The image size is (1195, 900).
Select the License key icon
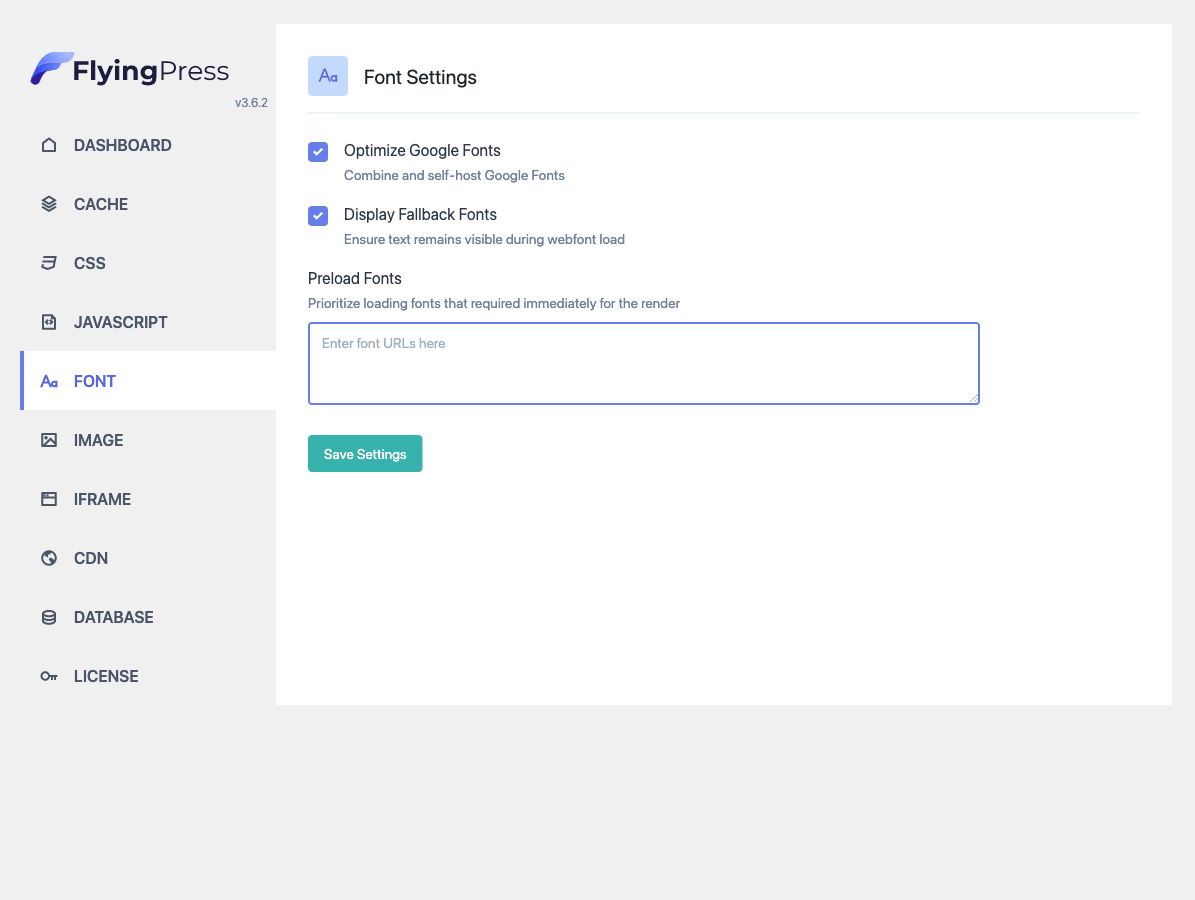[x=49, y=676]
